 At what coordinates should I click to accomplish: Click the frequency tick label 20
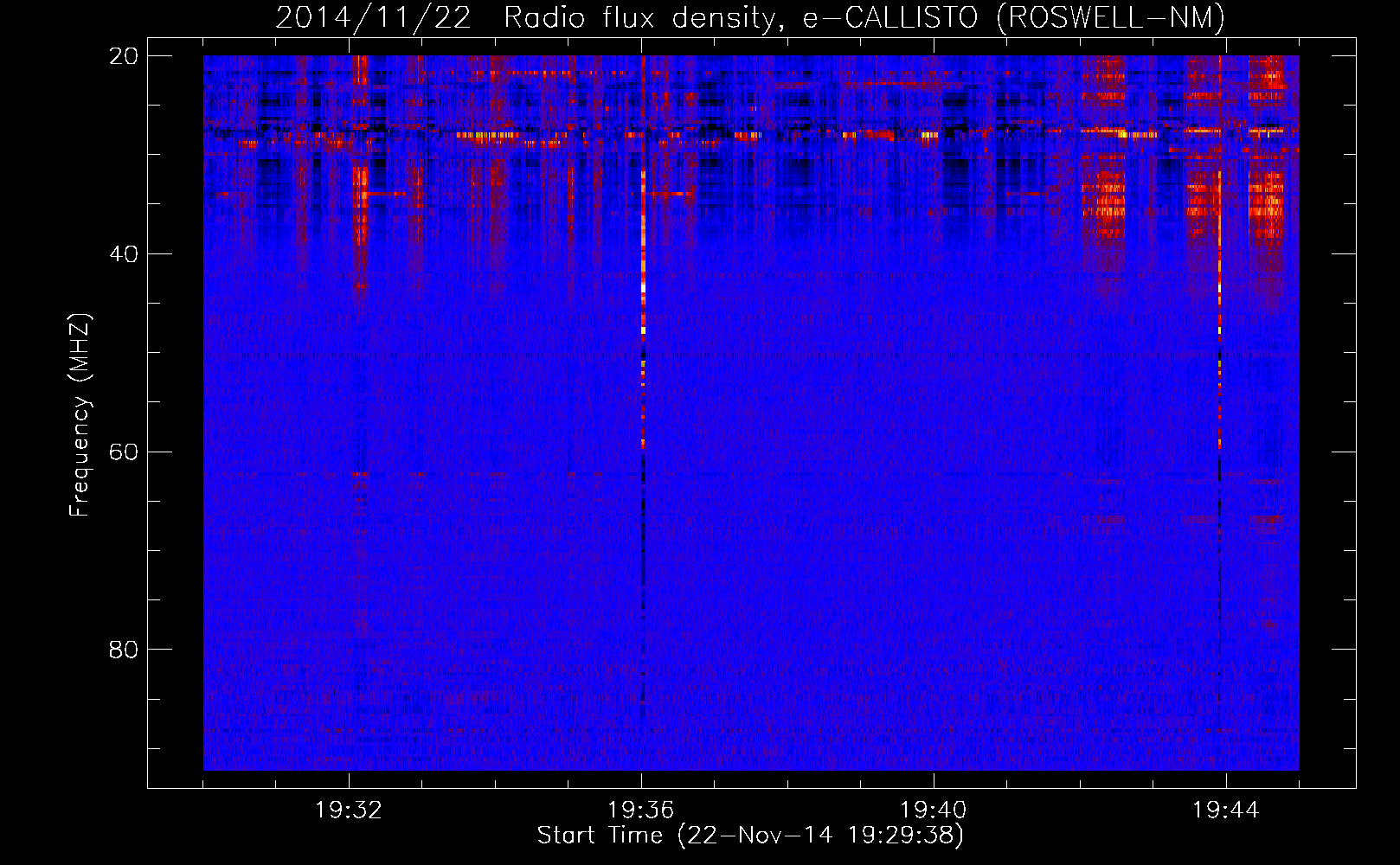124,56
